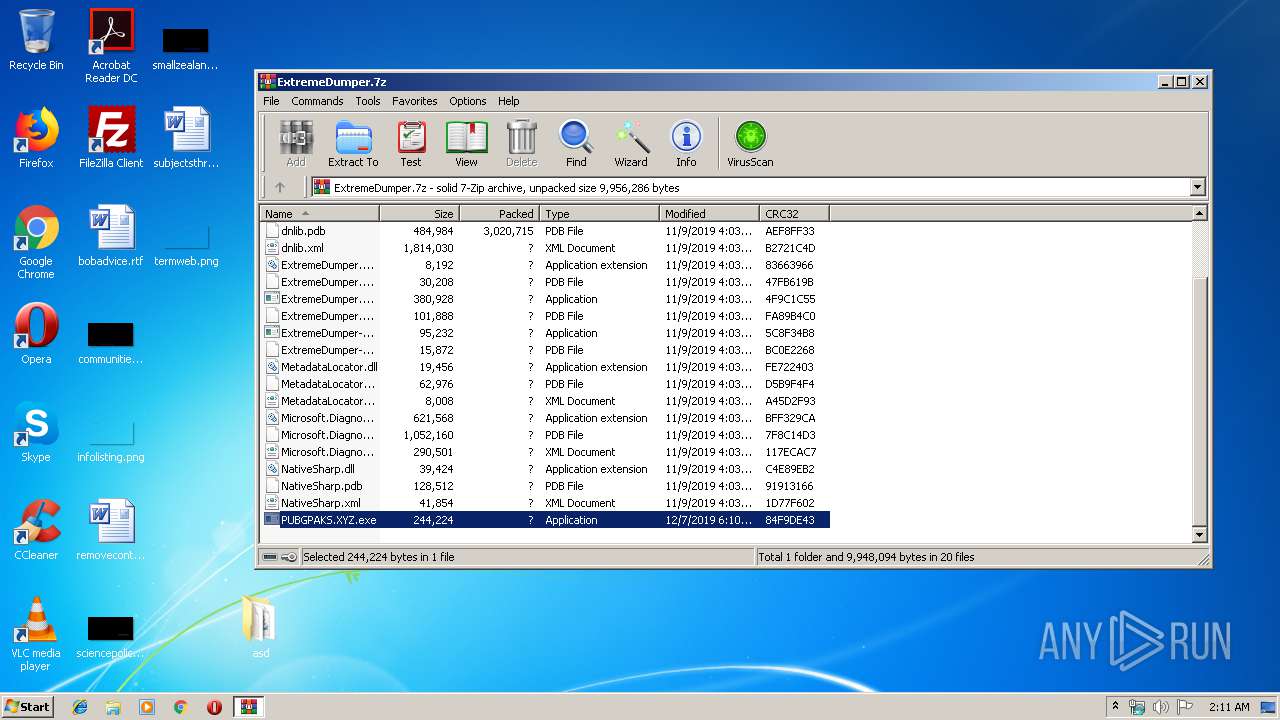This screenshot has width=1280, height=720.
Task: Click the Add toolbar icon
Action: coord(295,144)
